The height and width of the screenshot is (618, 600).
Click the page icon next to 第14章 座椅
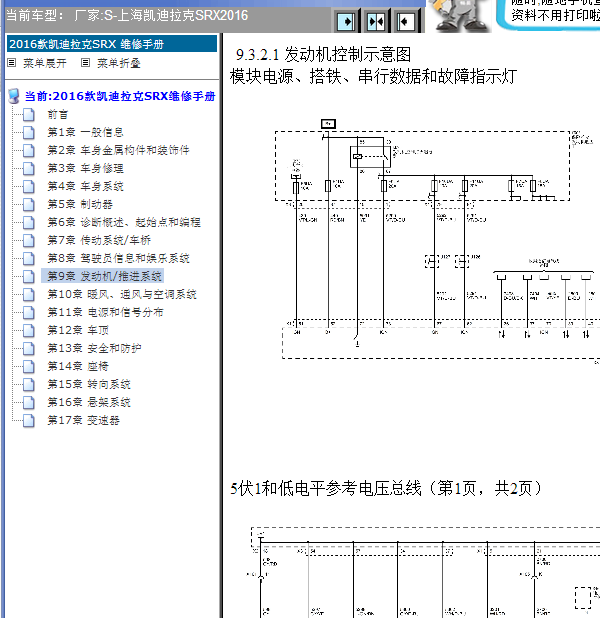click(x=29, y=367)
